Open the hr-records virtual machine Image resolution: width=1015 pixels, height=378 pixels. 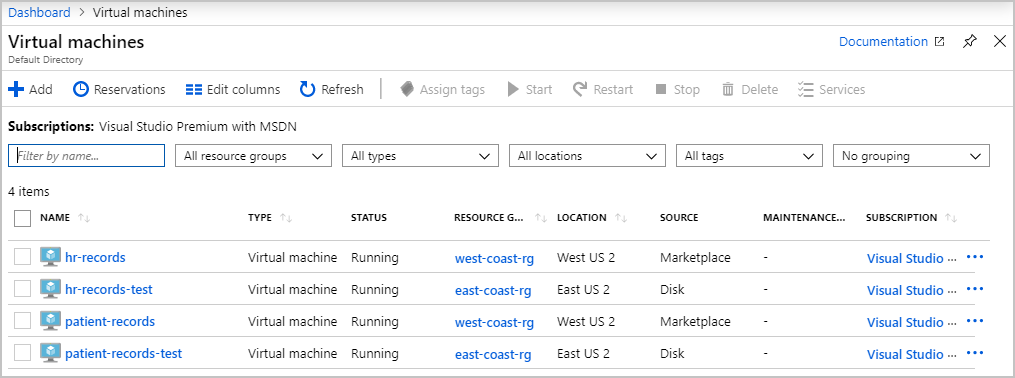pos(95,258)
